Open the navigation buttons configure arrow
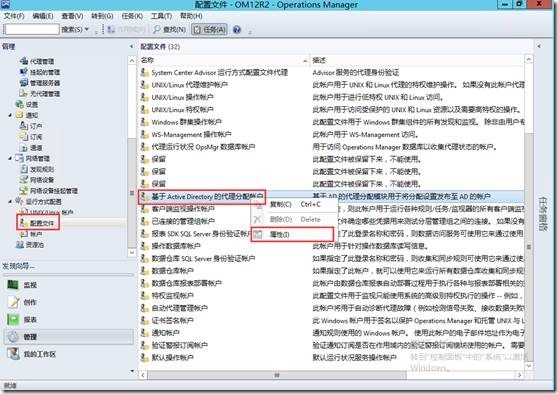The width and height of the screenshot is (558, 394). (132, 371)
